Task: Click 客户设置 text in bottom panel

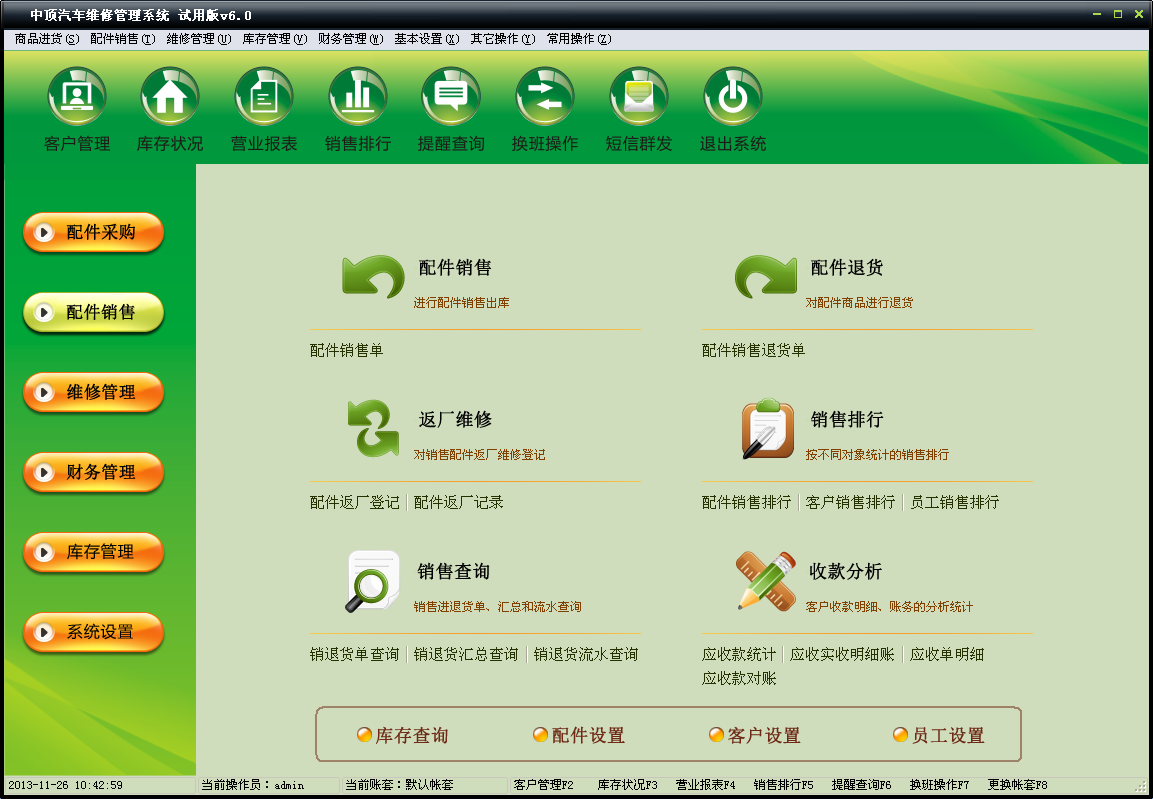Action: click(764, 735)
